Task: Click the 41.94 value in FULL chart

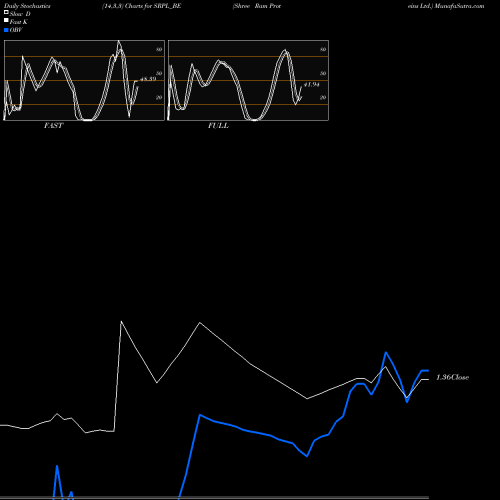Action: point(311,85)
